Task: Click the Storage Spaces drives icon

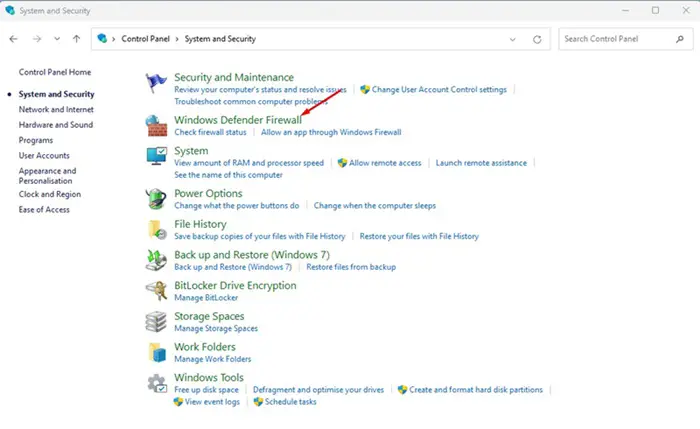Action: [x=156, y=322]
